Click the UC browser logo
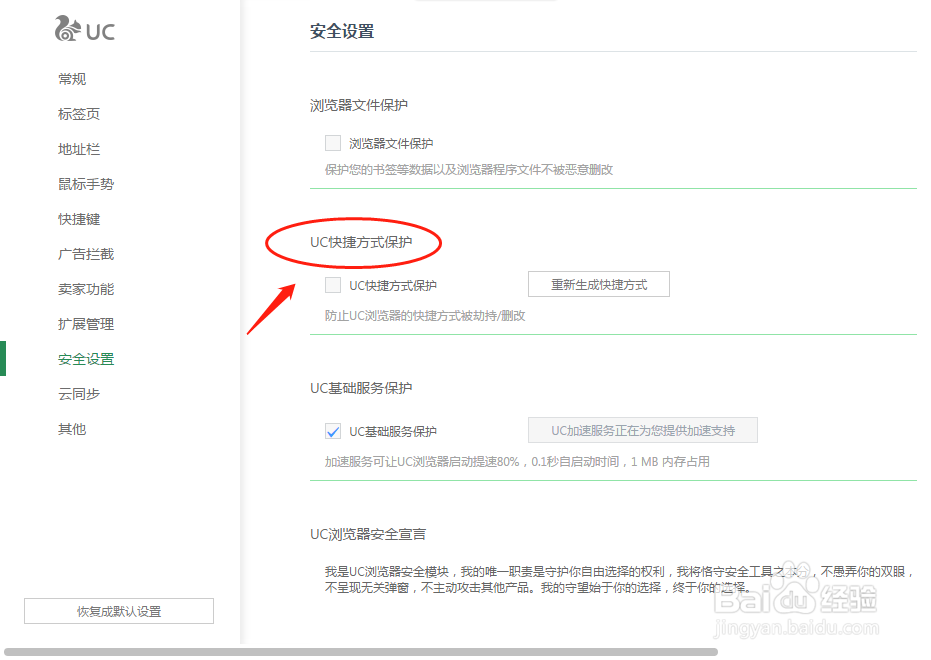 tap(84, 29)
